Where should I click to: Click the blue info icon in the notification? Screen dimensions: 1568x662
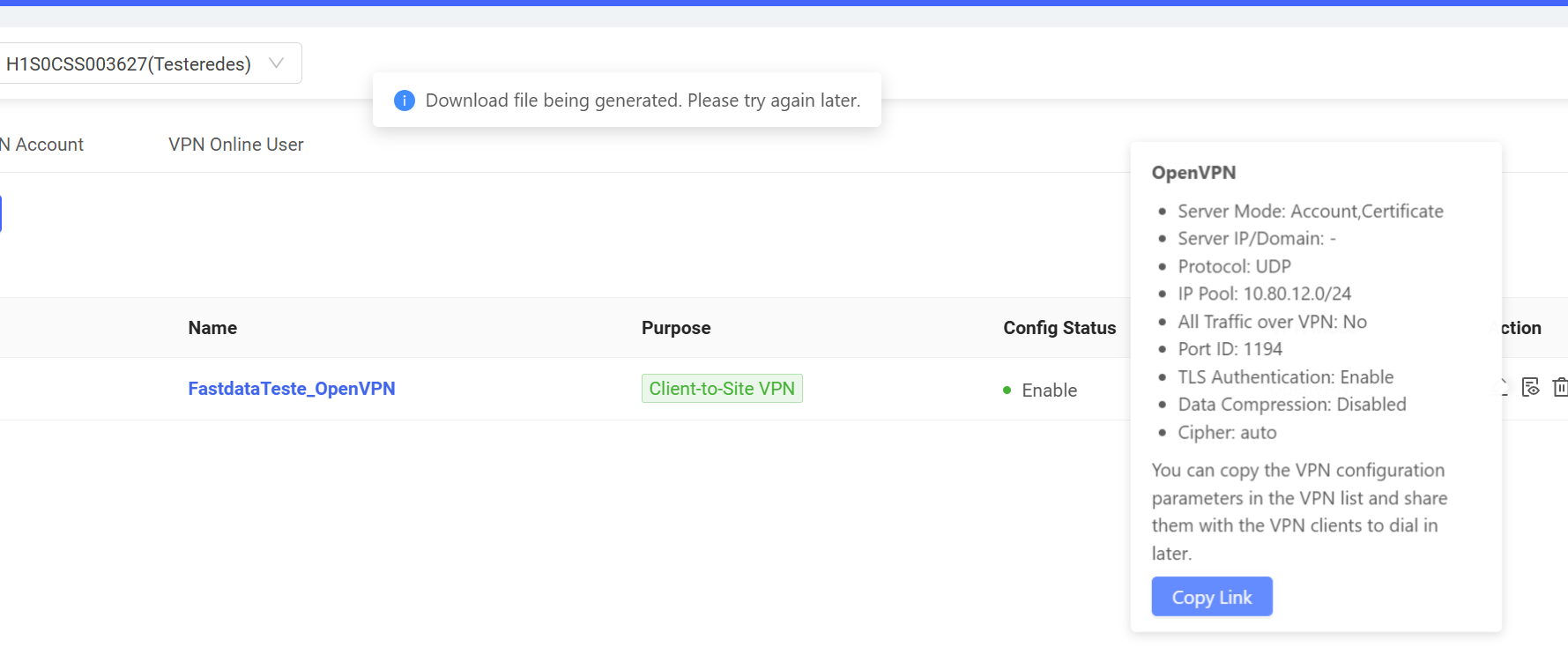(405, 100)
